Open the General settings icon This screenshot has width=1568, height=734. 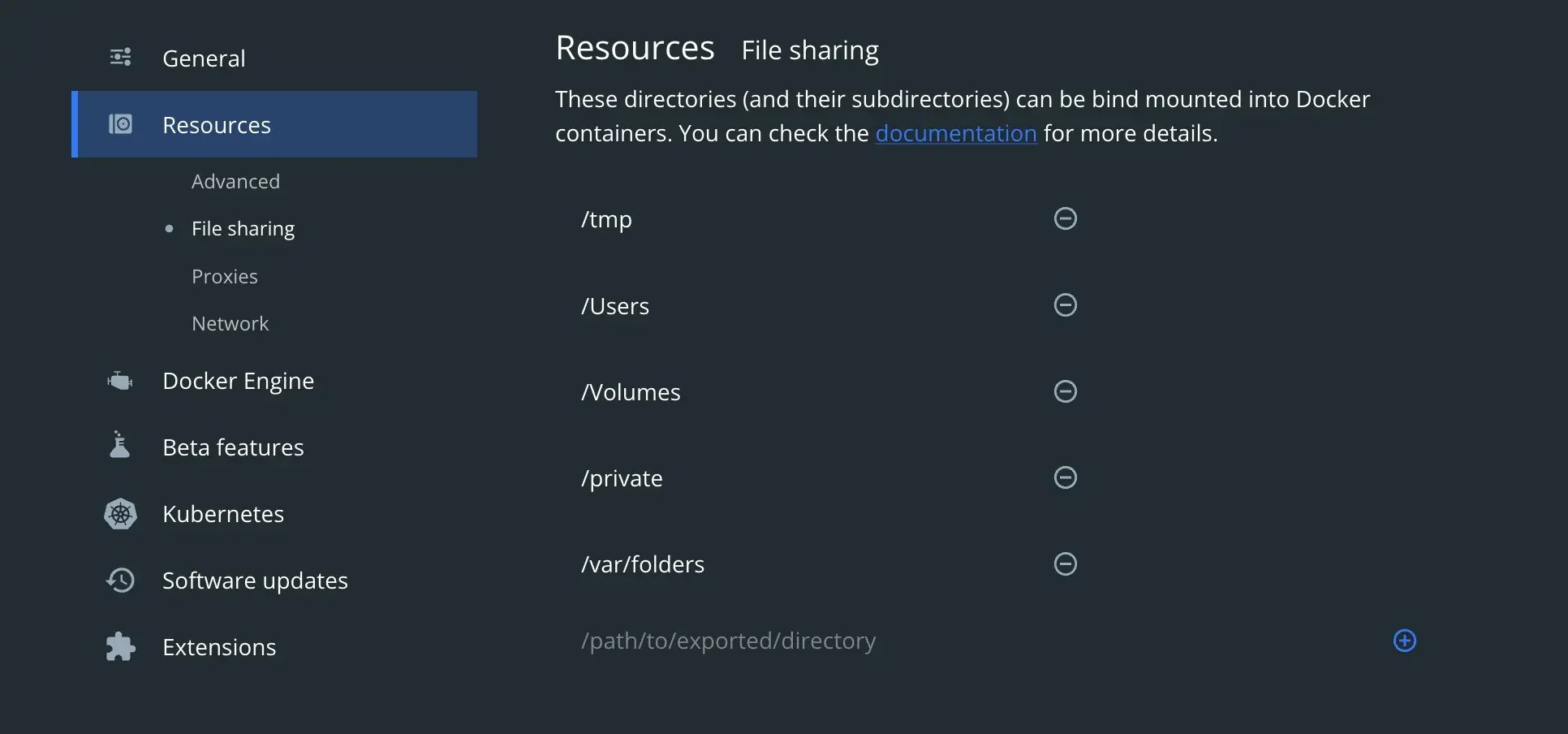click(x=120, y=57)
